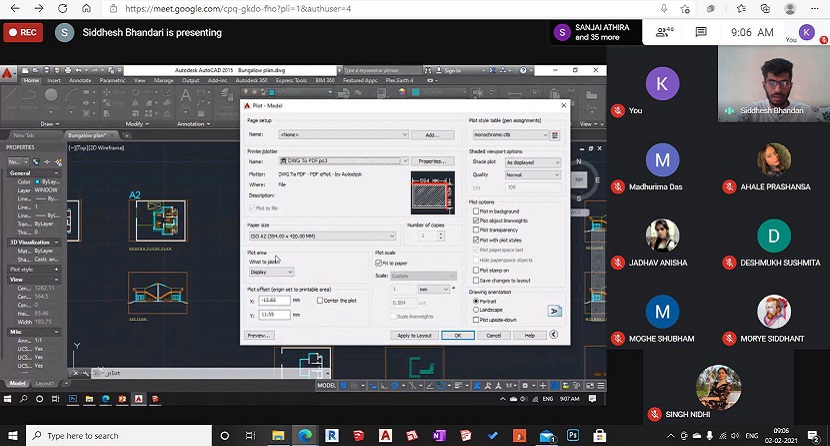Launch the Edge browser from the taskbar
This screenshot has height=446, width=830.
click(x=305, y=435)
